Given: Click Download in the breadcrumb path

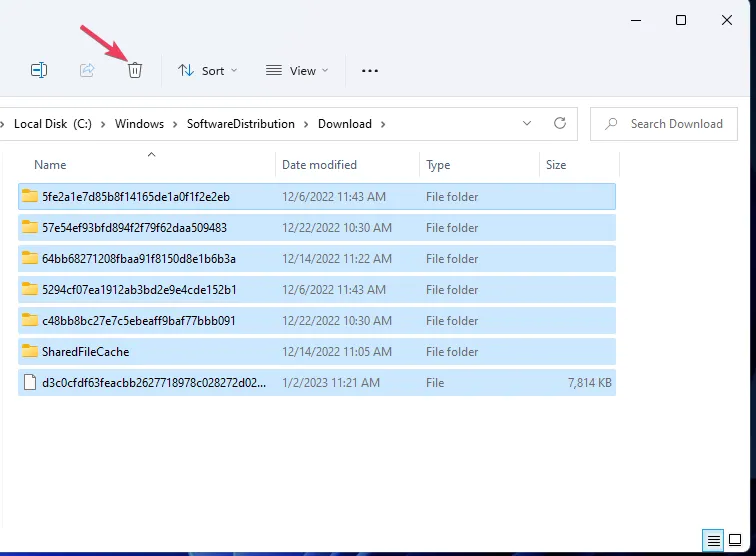Looking at the screenshot, I should coord(345,124).
